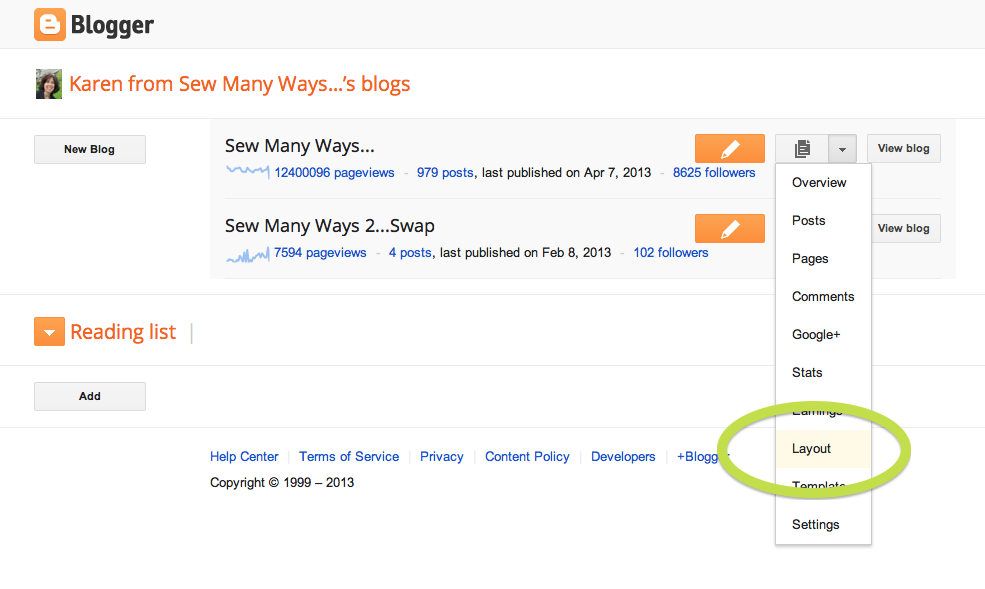This screenshot has width=985, height=589.
Task: Click the sparkline graph for the Swap blog
Action: (247, 252)
